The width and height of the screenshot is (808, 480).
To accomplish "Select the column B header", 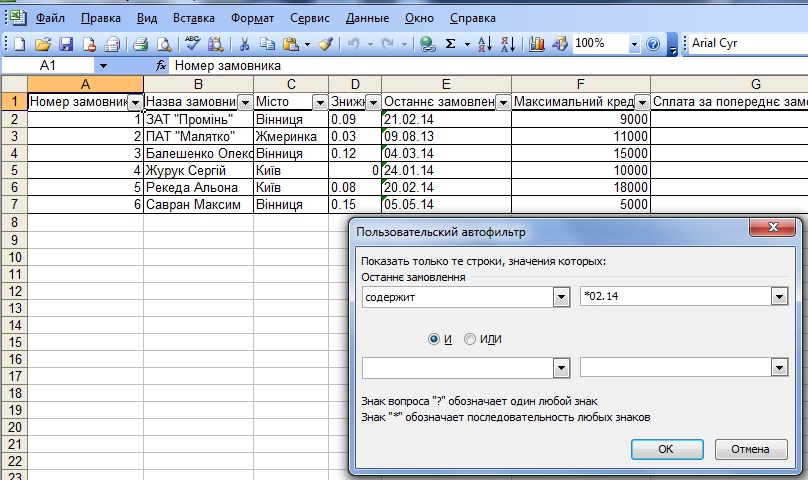I will pos(198,84).
